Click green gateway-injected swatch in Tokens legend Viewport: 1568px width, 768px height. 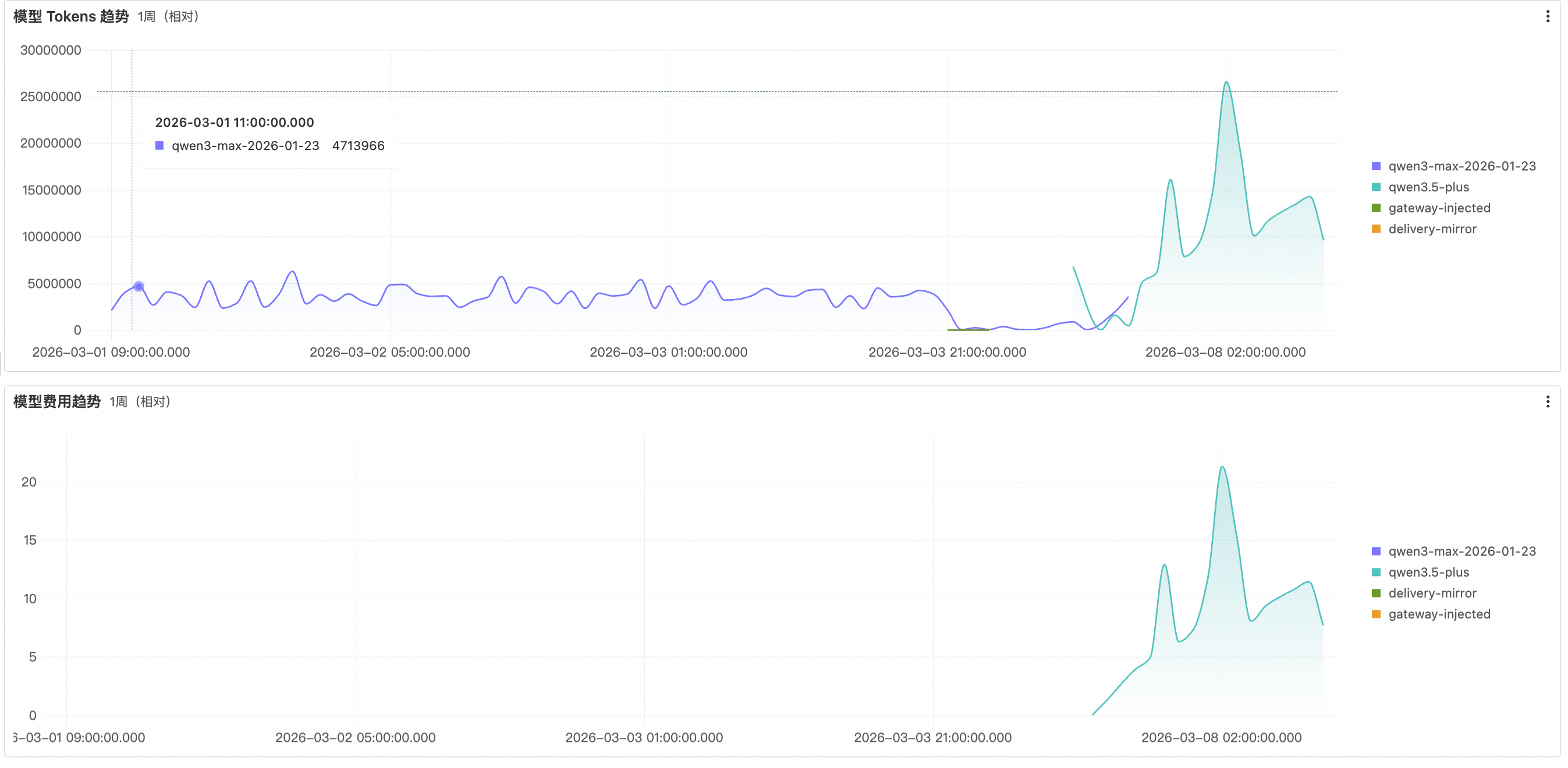click(x=1376, y=208)
